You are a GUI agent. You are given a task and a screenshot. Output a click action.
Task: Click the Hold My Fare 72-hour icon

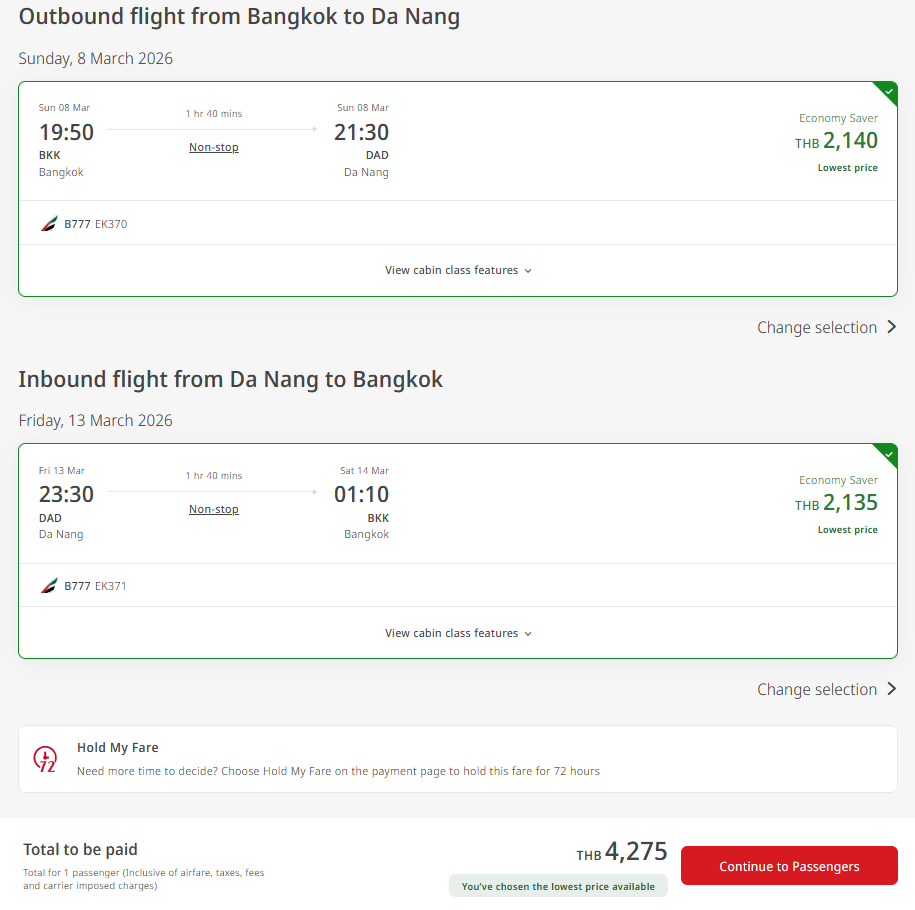45,759
